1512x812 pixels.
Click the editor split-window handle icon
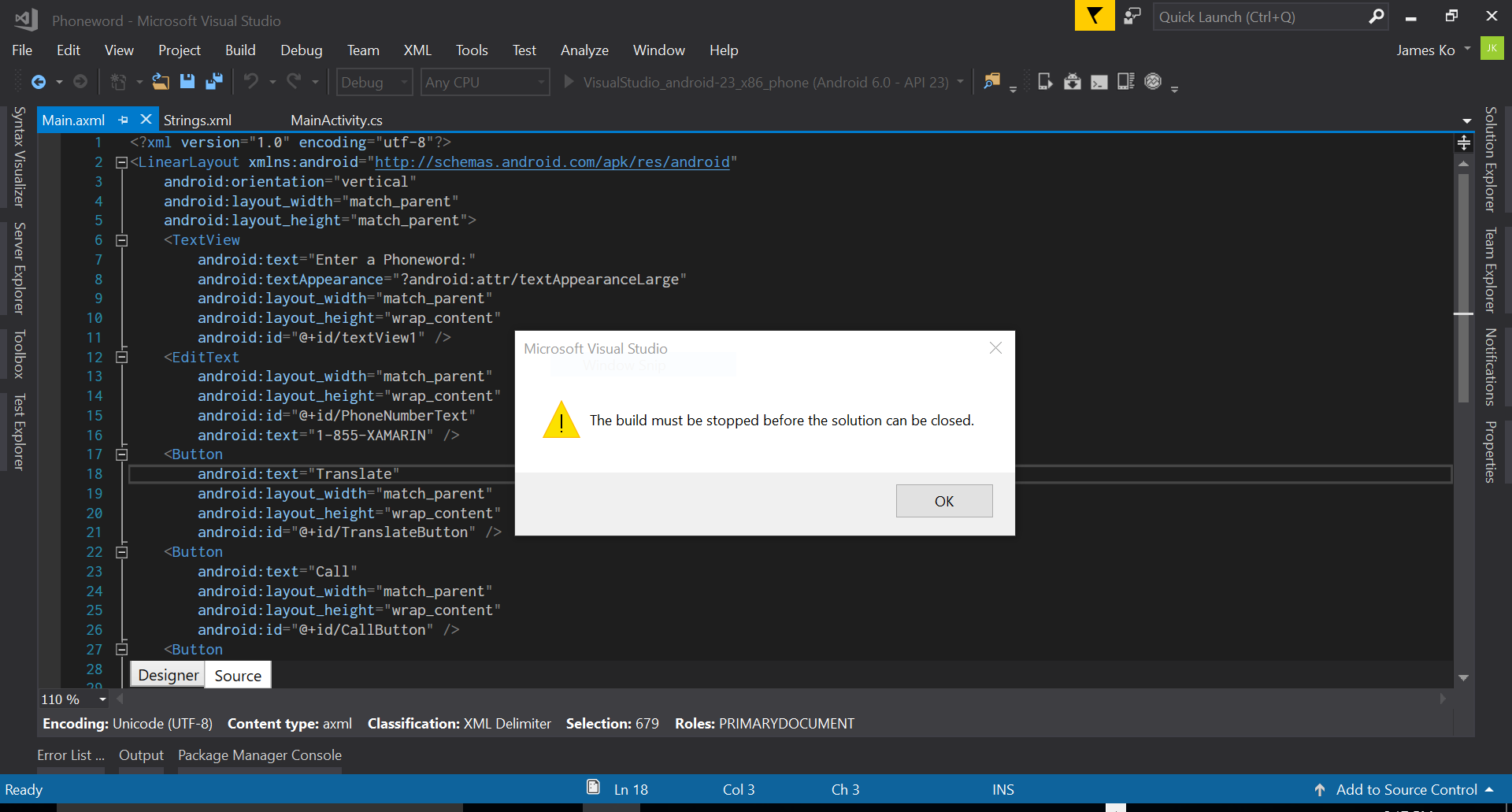(1464, 143)
